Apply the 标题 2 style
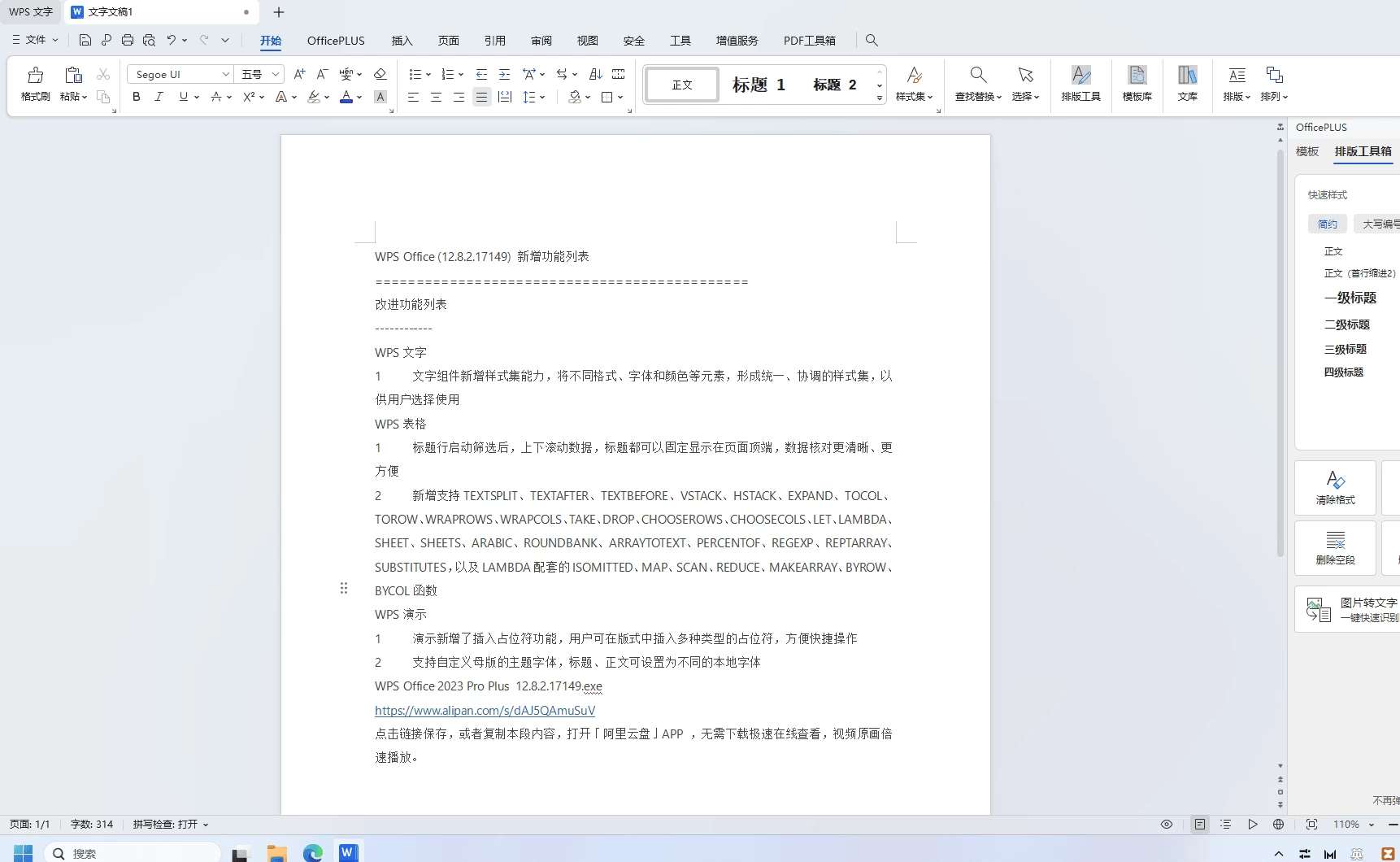 pos(834,85)
